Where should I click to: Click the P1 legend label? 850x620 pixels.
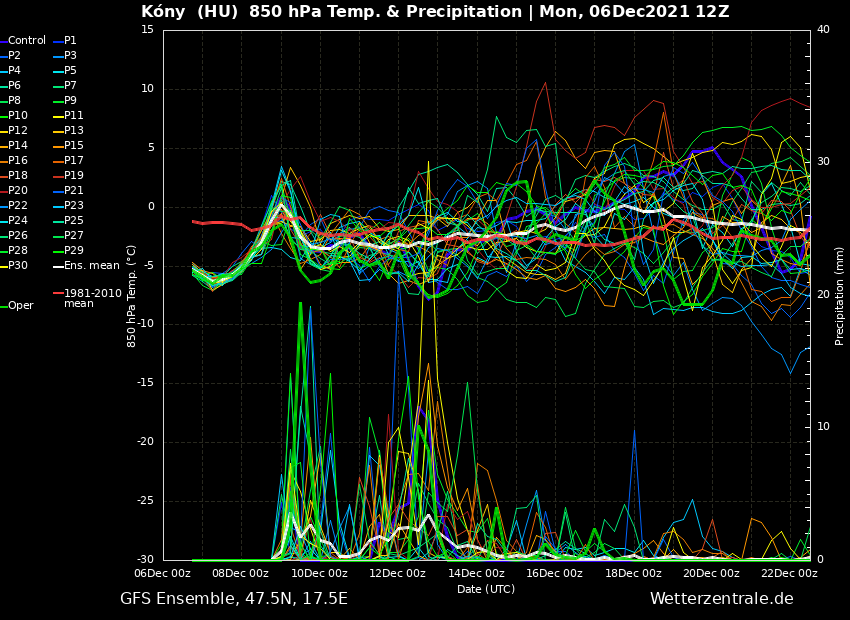coord(70,41)
